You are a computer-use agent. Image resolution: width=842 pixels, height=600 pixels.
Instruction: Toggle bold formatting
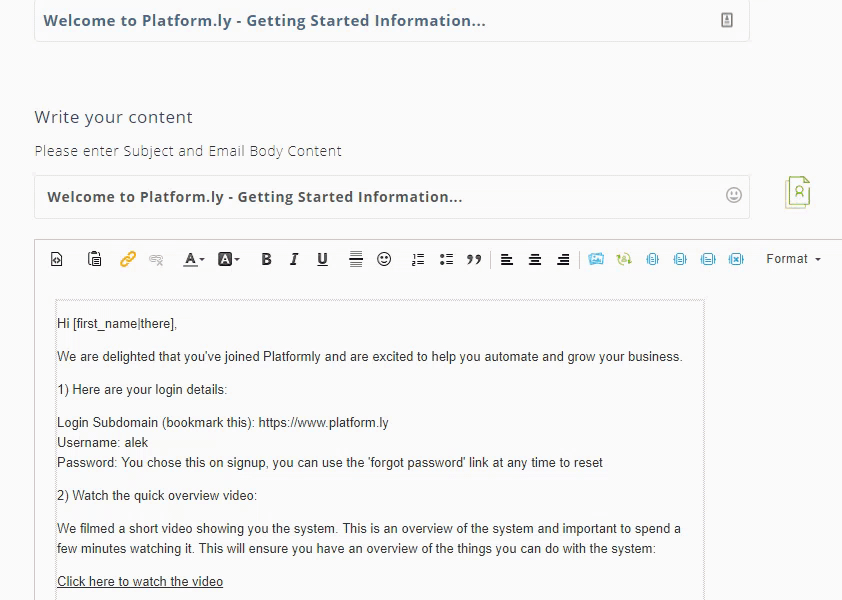266,259
